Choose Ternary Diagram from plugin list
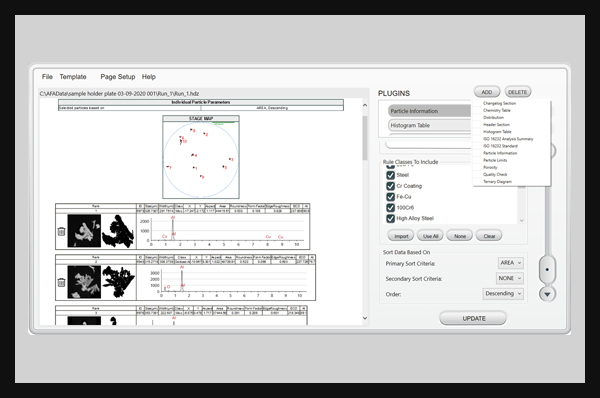The width and height of the screenshot is (600, 398). point(497,182)
